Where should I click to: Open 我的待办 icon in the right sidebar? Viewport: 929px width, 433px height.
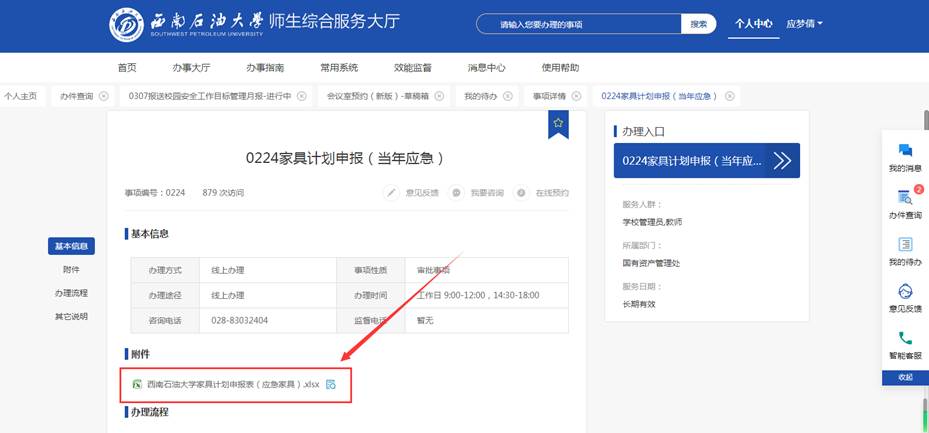[x=905, y=245]
